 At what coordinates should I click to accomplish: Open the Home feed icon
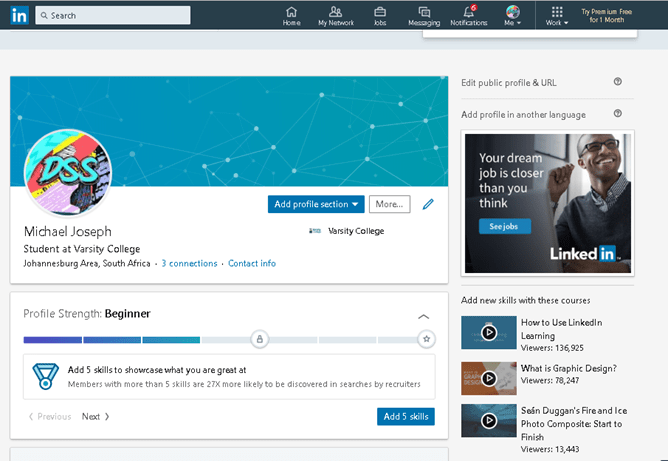tap(291, 16)
